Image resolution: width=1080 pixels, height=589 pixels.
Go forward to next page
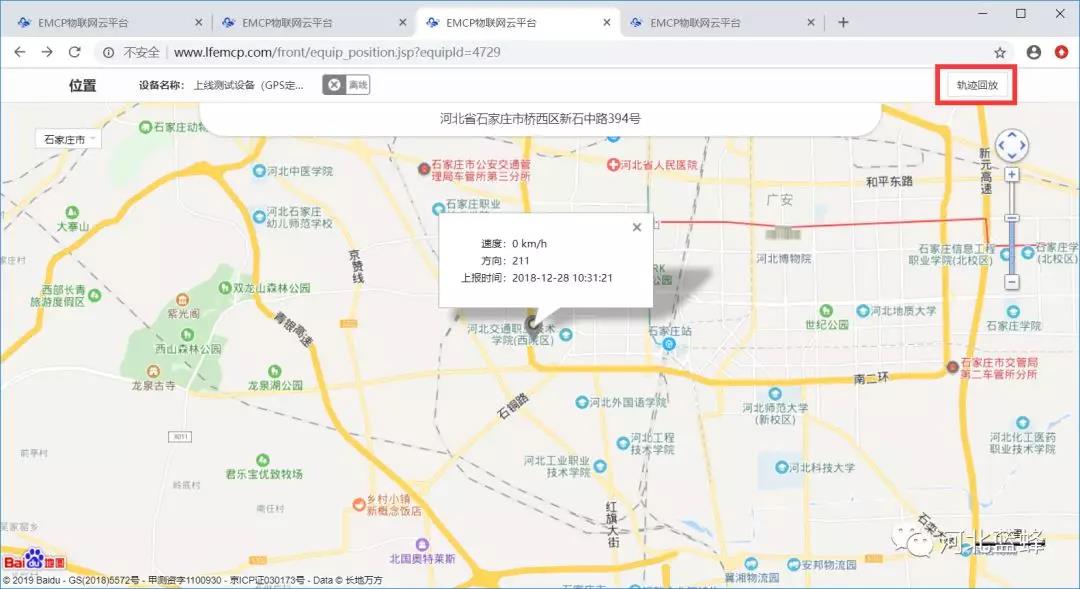click(x=47, y=52)
